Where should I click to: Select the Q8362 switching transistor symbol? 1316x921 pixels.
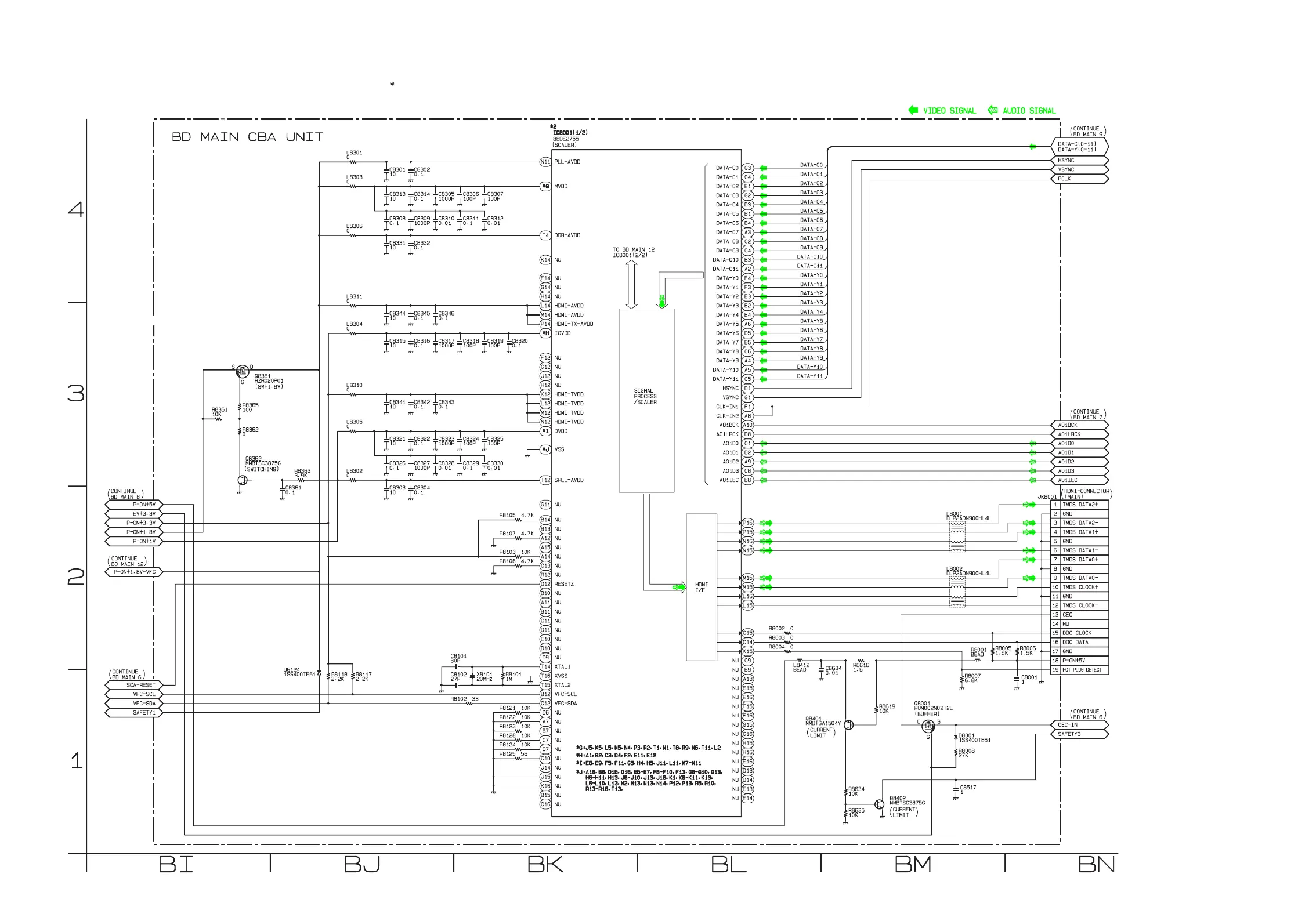(243, 480)
